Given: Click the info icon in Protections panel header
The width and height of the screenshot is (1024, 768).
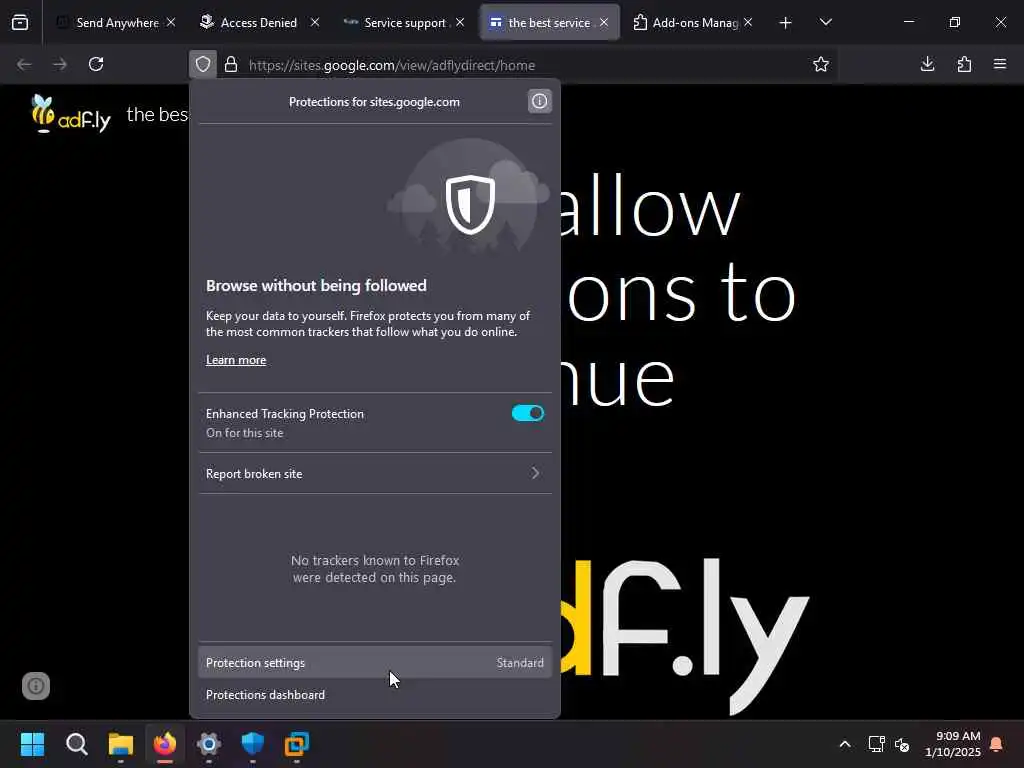Looking at the screenshot, I should [539, 101].
